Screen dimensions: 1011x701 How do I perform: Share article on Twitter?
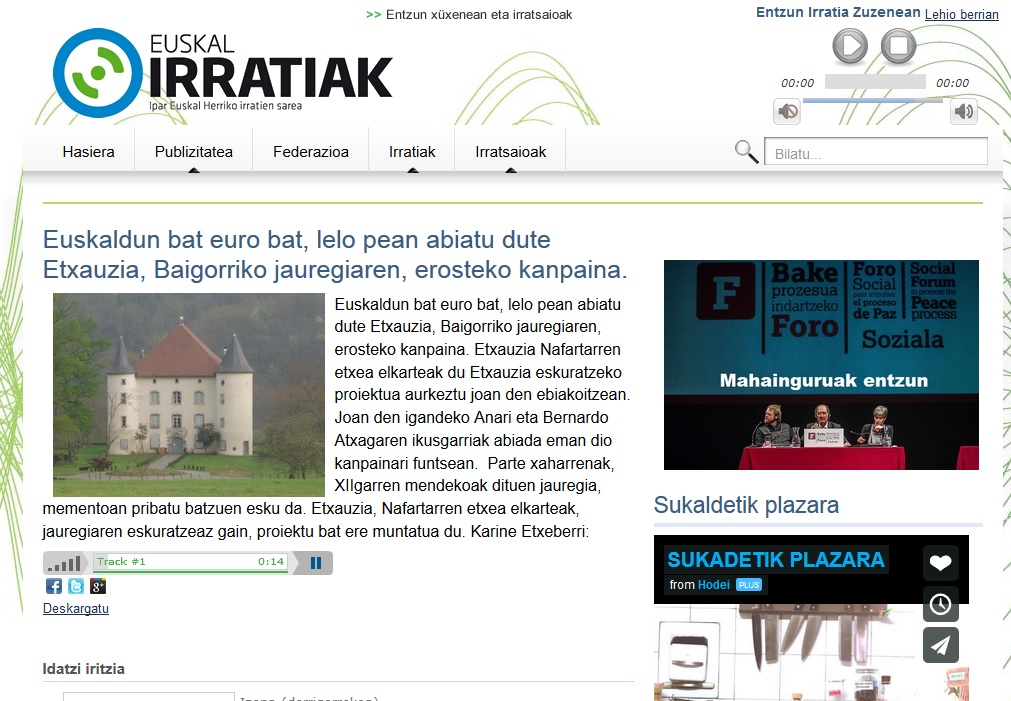(x=76, y=586)
